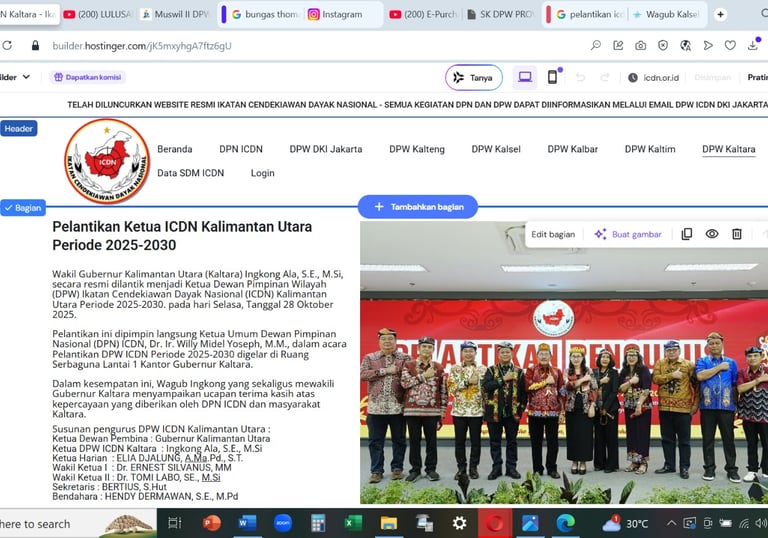Open the browser downloads icon
Viewport: 768px width, 538px height.
click(753, 46)
